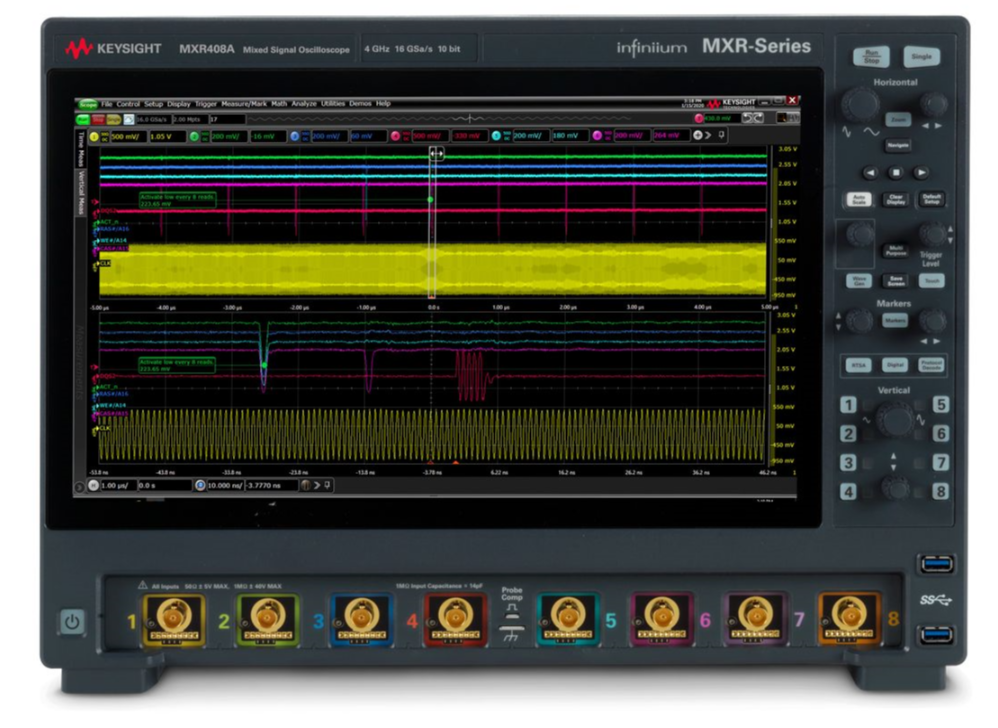Edit horizontal position field 0.0 s

point(164,486)
